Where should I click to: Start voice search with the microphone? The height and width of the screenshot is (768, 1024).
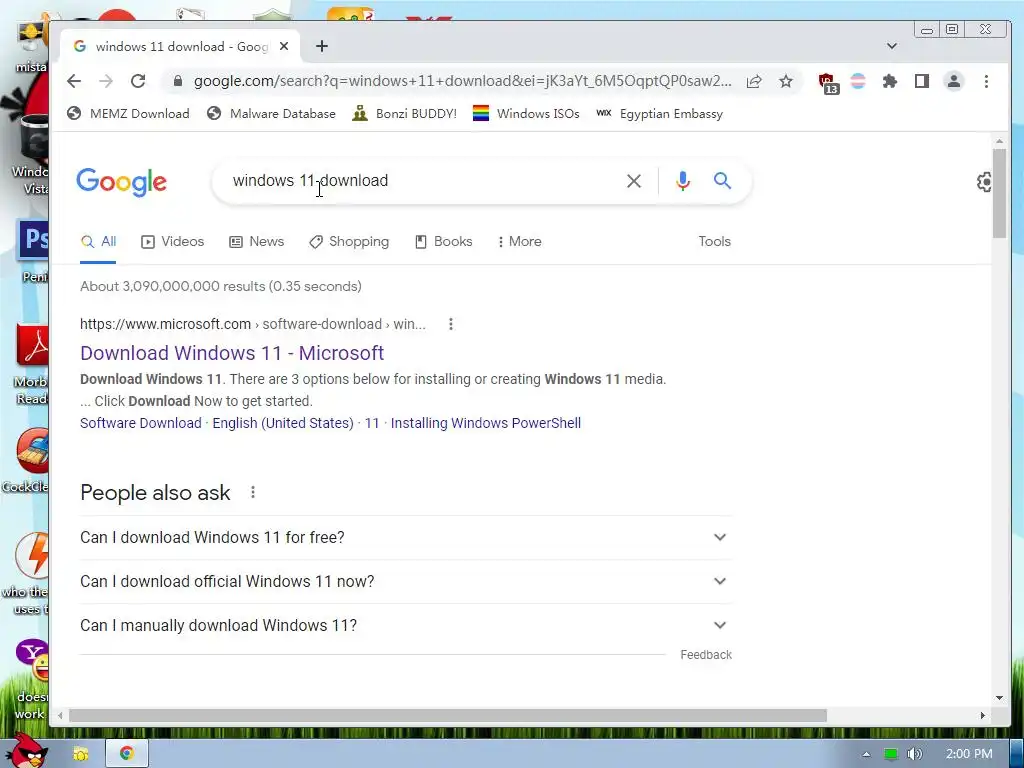coord(683,181)
